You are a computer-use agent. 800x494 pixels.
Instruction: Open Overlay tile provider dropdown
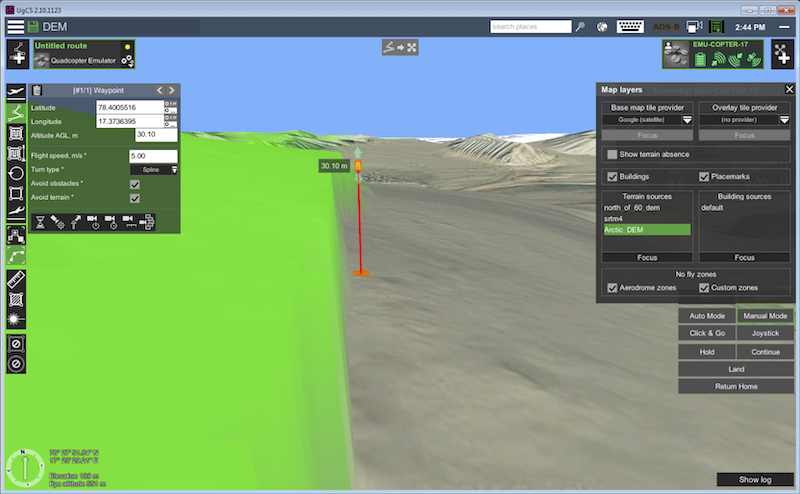[744, 120]
